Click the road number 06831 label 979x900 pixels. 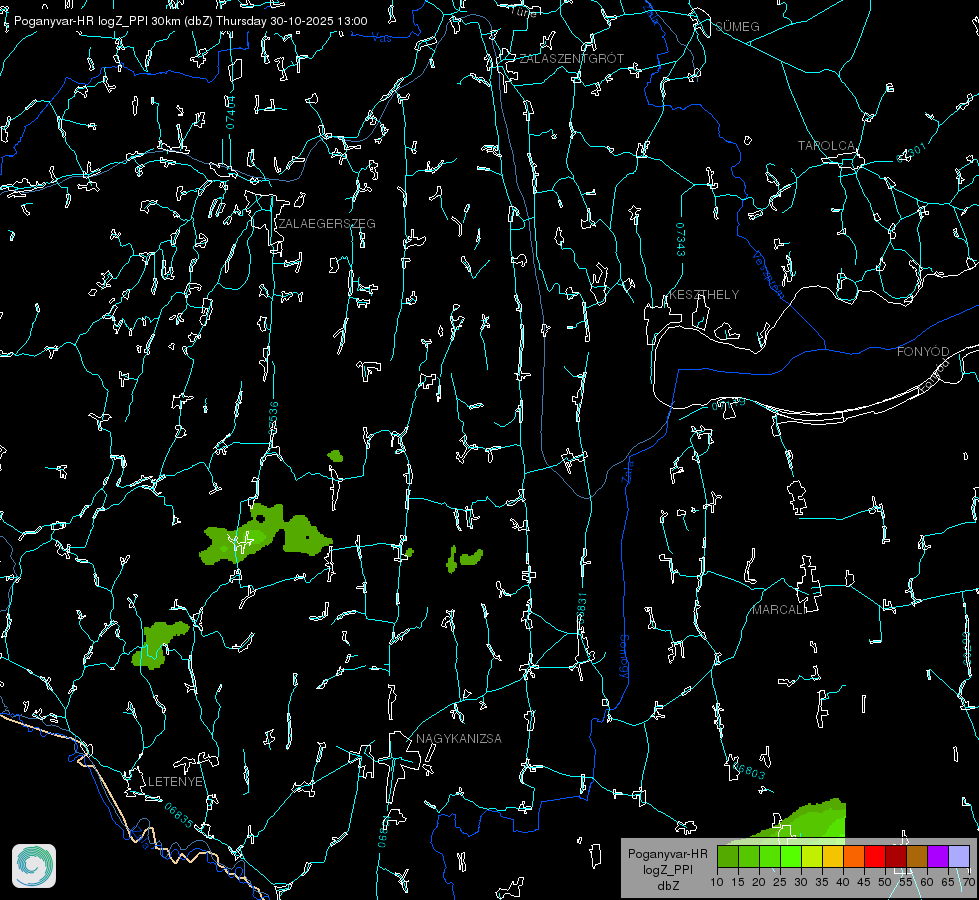[x=581, y=609]
